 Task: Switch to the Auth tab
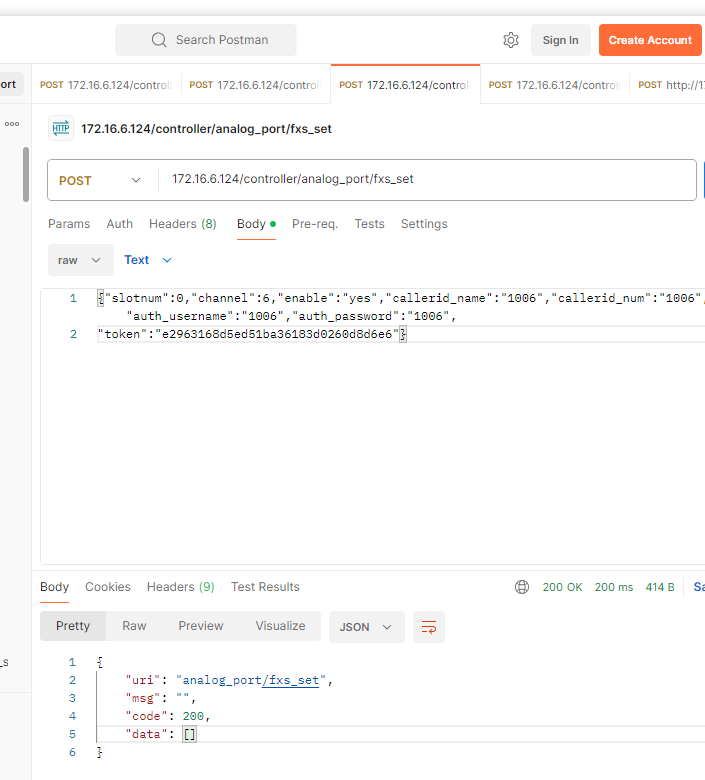pyautogui.click(x=119, y=224)
